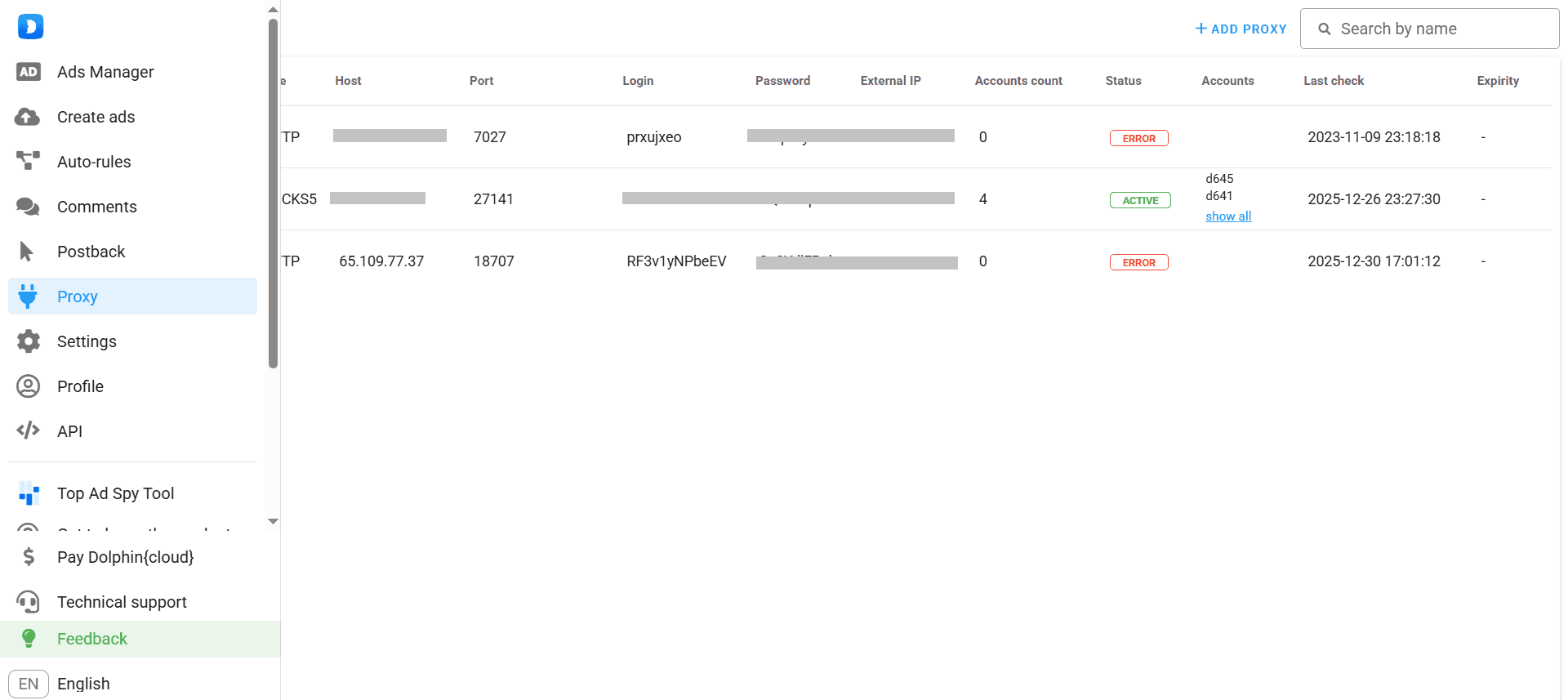Click the ADD PROXY button

(1241, 29)
